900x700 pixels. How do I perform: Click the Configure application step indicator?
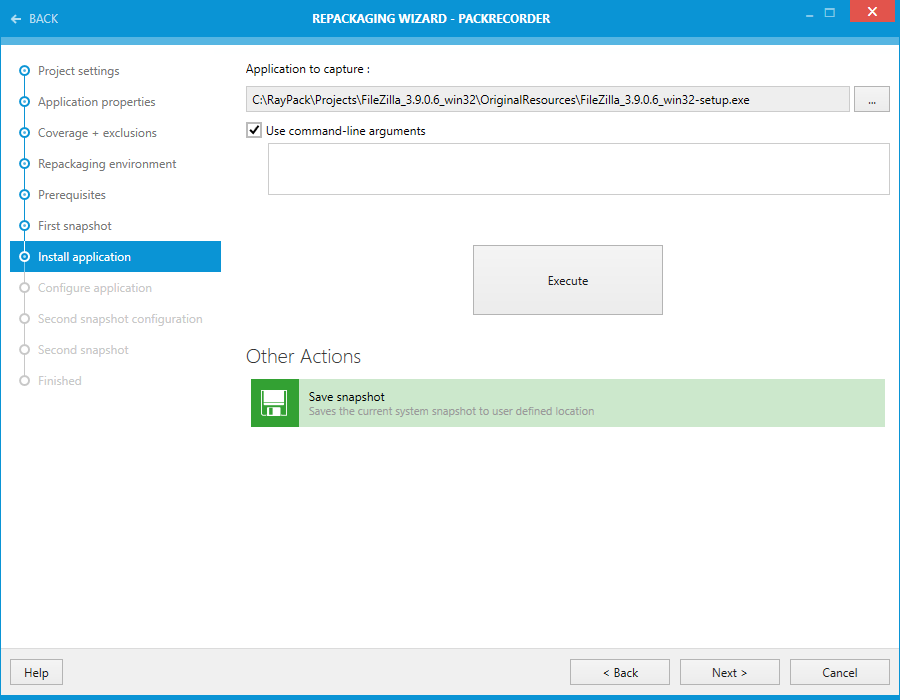click(23, 287)
